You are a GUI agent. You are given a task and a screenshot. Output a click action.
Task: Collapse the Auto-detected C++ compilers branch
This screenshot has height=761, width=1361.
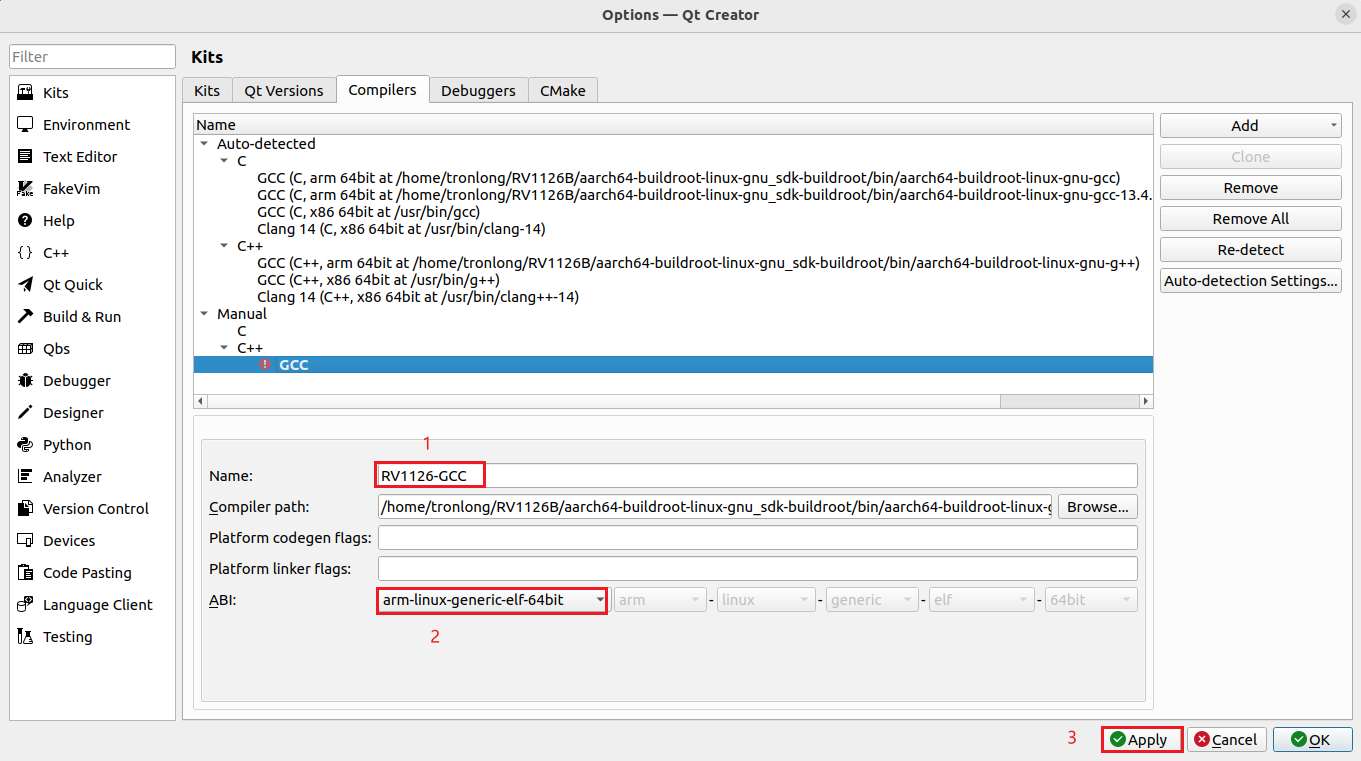click(x=224, y=246)
